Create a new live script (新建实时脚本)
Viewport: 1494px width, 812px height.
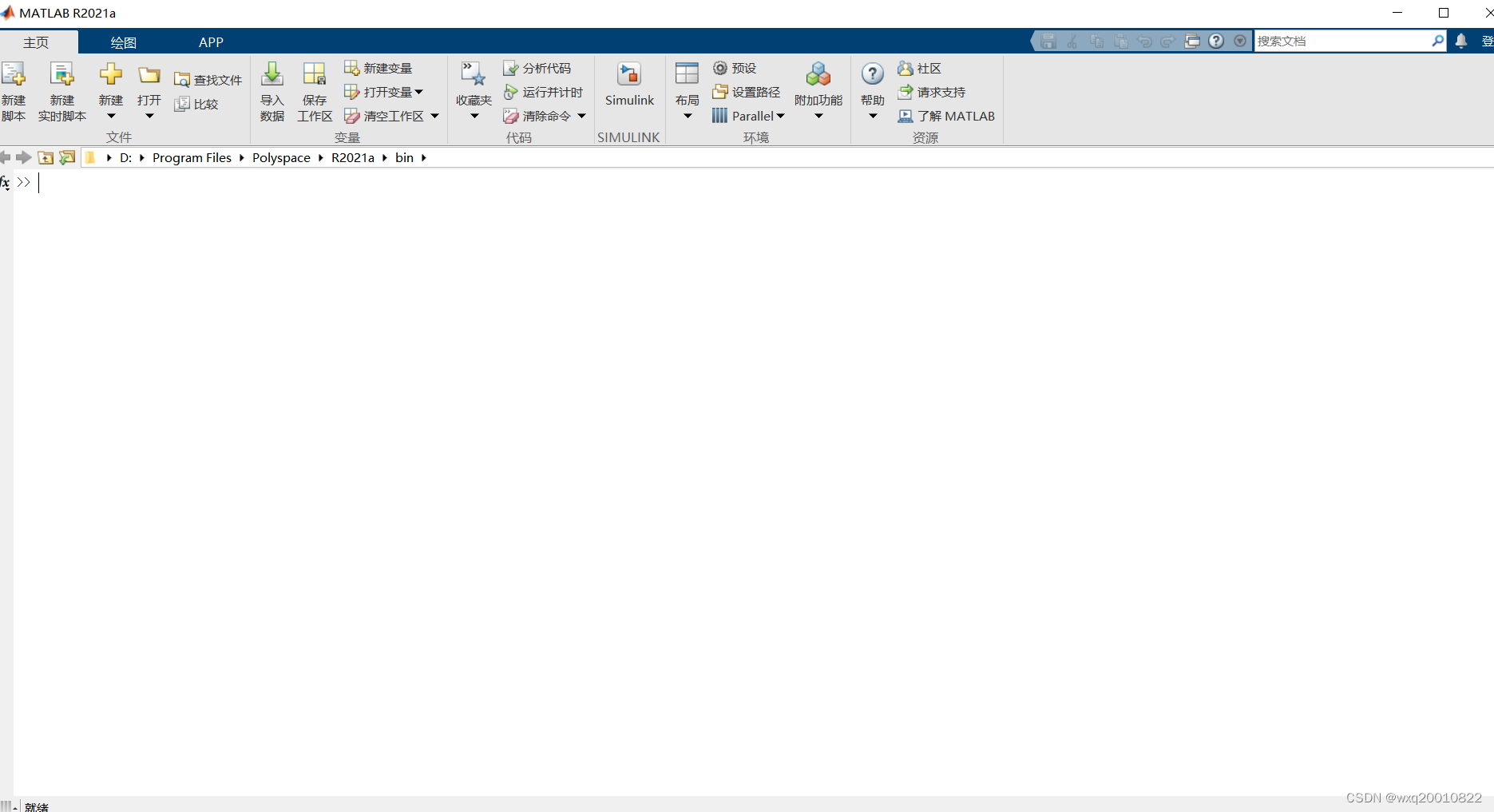61,91
